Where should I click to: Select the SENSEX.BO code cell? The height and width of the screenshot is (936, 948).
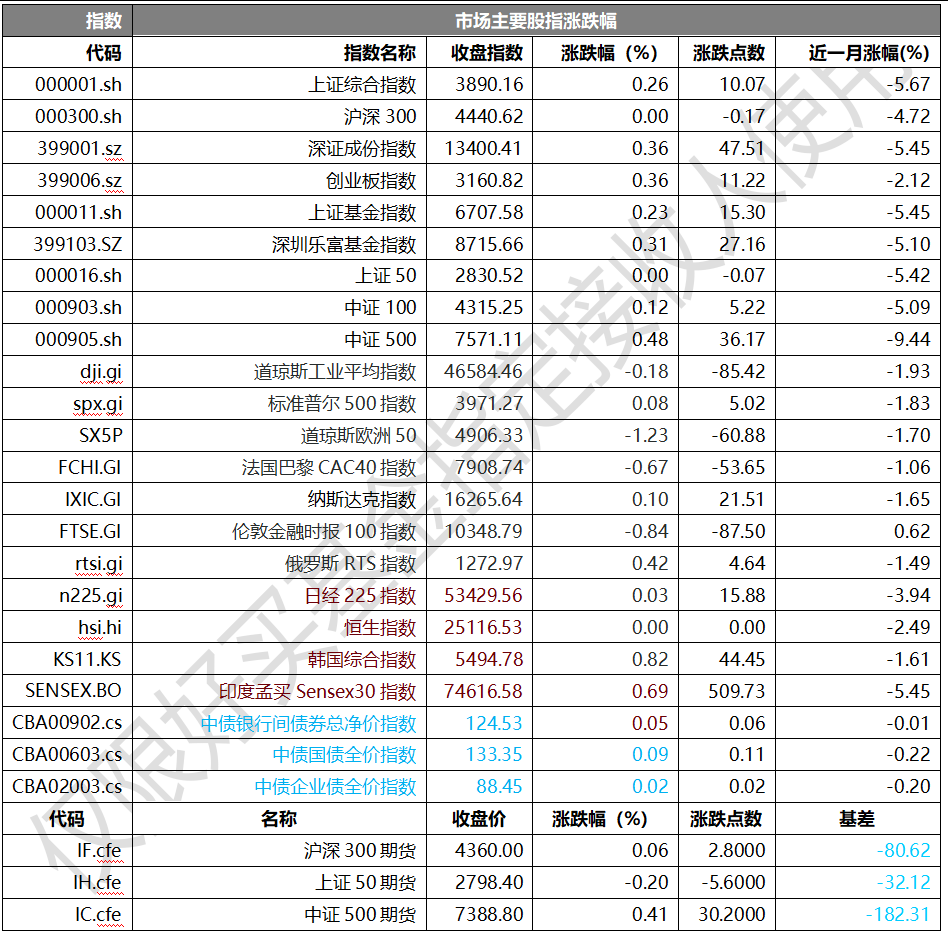pyautogui.click(x=73, y=691)
